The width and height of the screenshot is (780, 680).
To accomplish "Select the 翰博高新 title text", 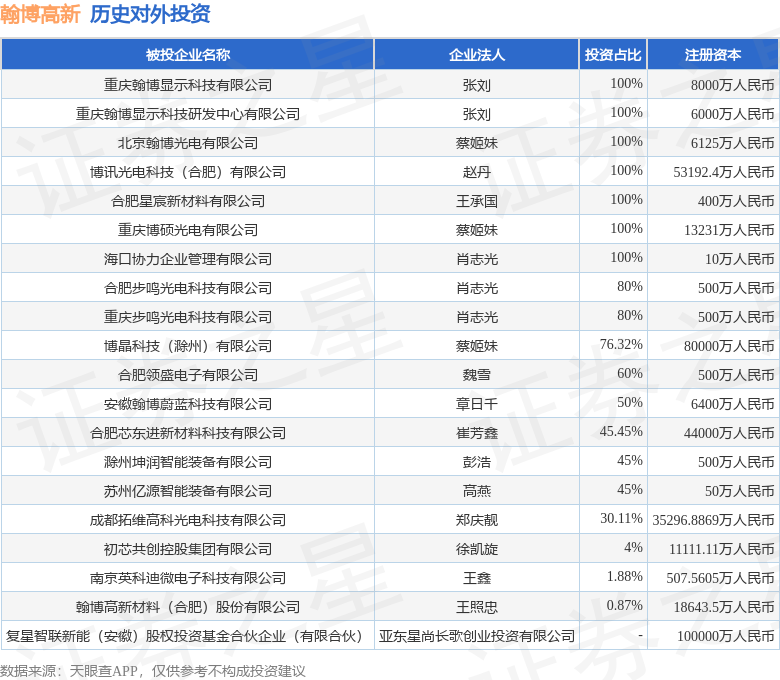I will 40,14.
